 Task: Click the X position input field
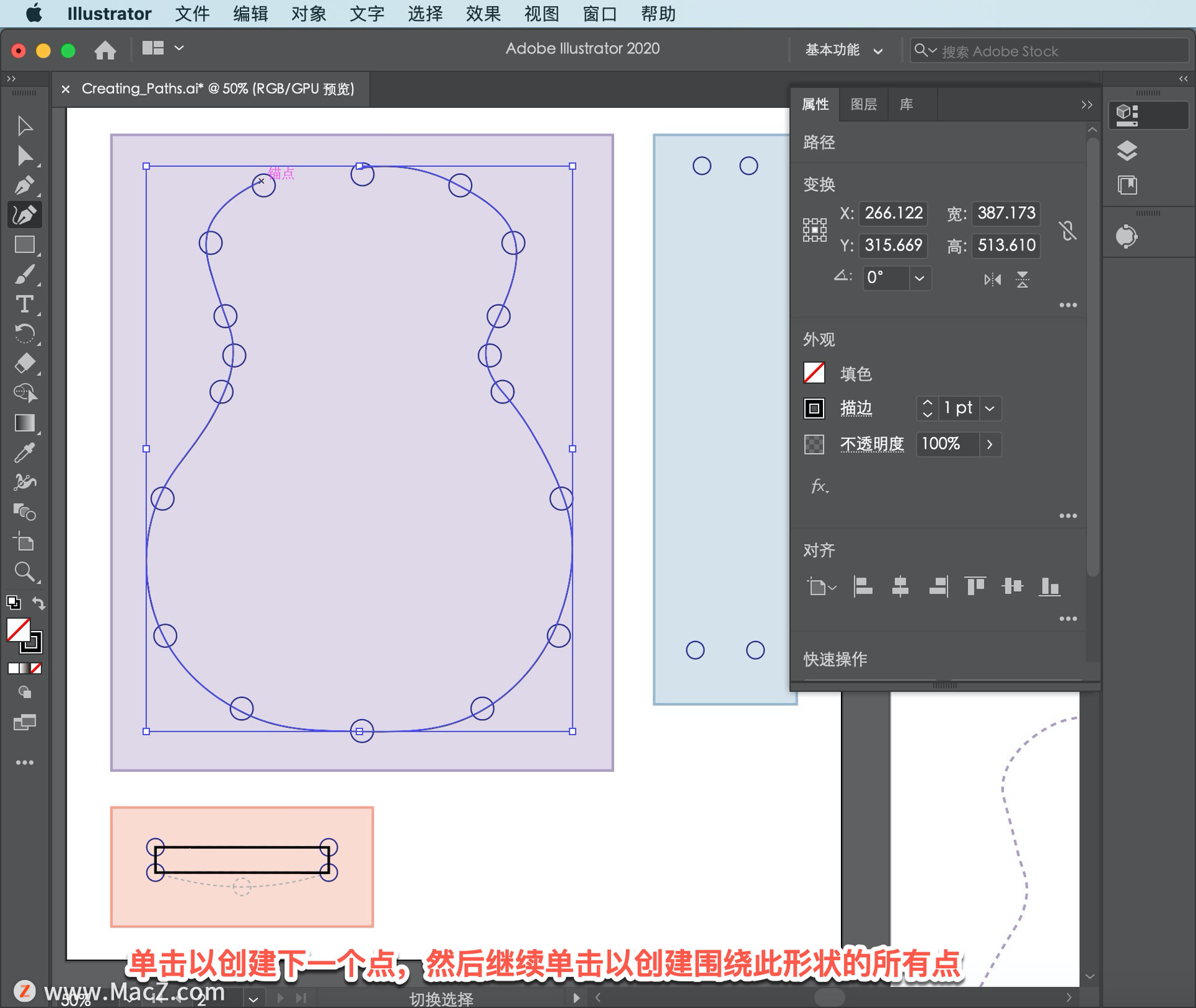point(893,213)
